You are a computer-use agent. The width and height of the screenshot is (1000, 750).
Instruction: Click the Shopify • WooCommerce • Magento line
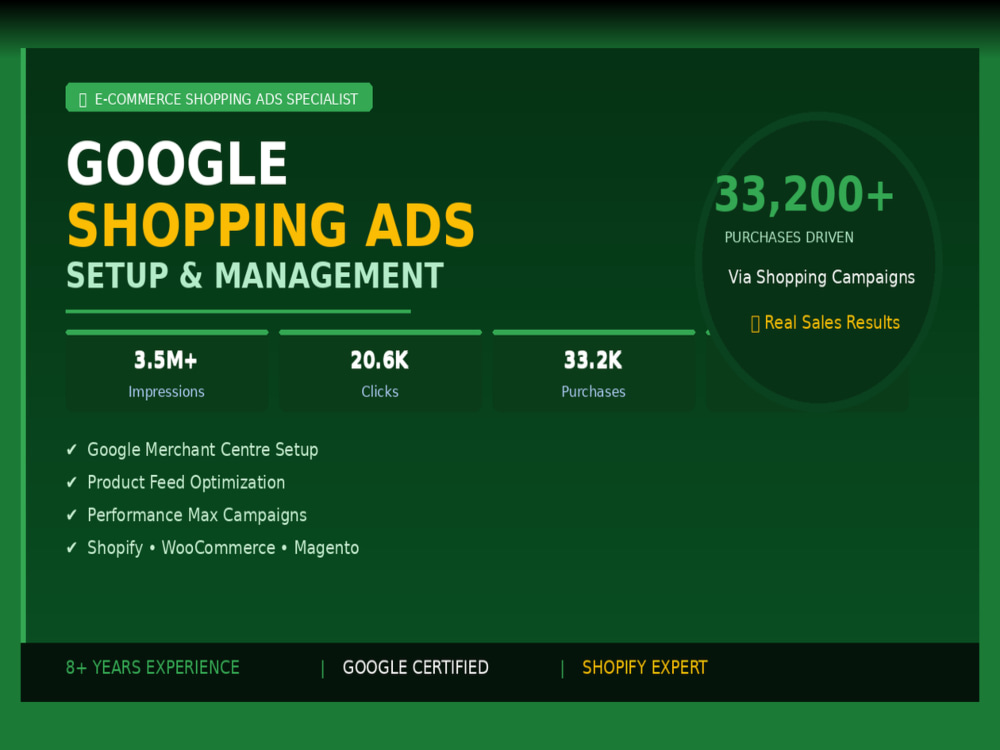point(223,548)
